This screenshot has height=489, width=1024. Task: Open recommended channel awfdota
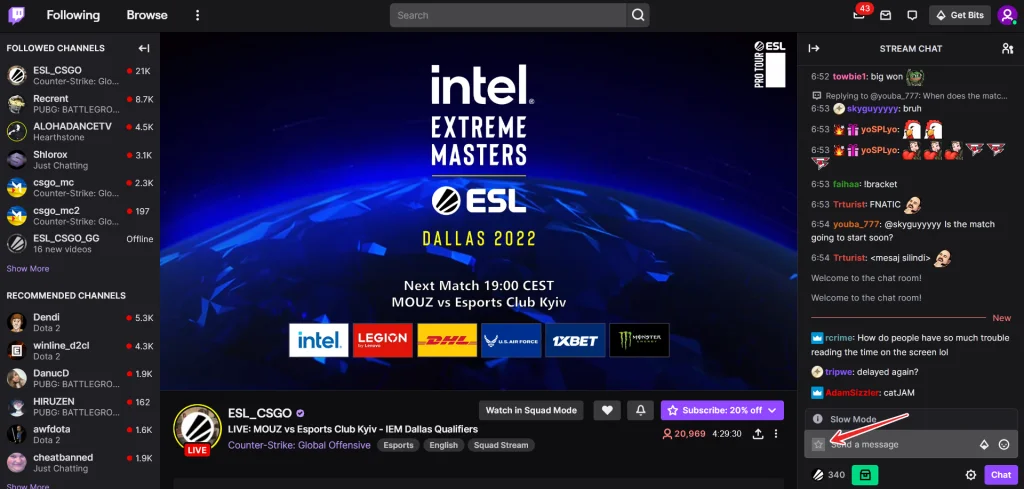point(80,435)
